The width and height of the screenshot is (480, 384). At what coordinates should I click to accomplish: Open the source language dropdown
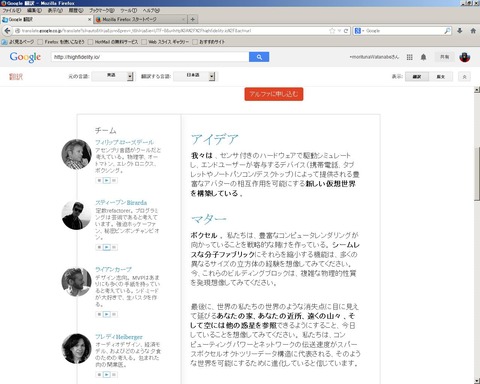click(112, 76)
